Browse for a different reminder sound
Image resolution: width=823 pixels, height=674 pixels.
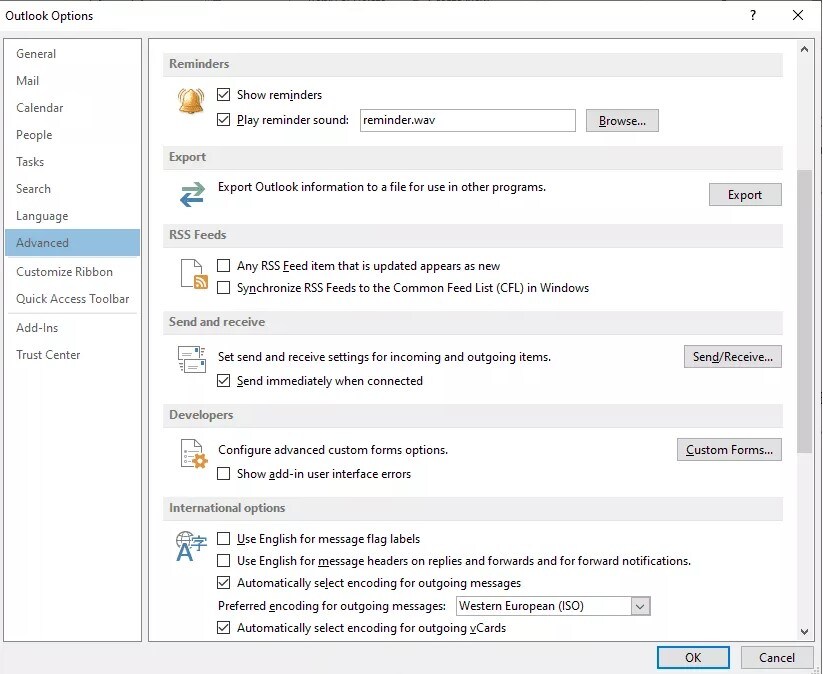[622, 120]
